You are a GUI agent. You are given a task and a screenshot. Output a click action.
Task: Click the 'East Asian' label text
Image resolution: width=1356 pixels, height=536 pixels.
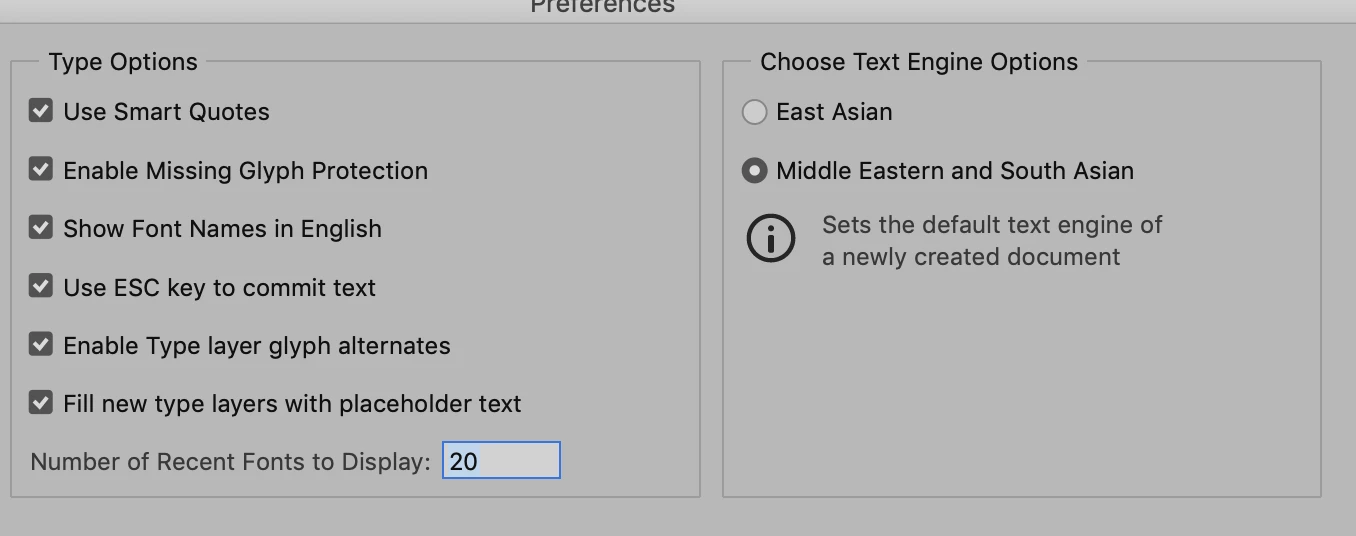point(834,112)
